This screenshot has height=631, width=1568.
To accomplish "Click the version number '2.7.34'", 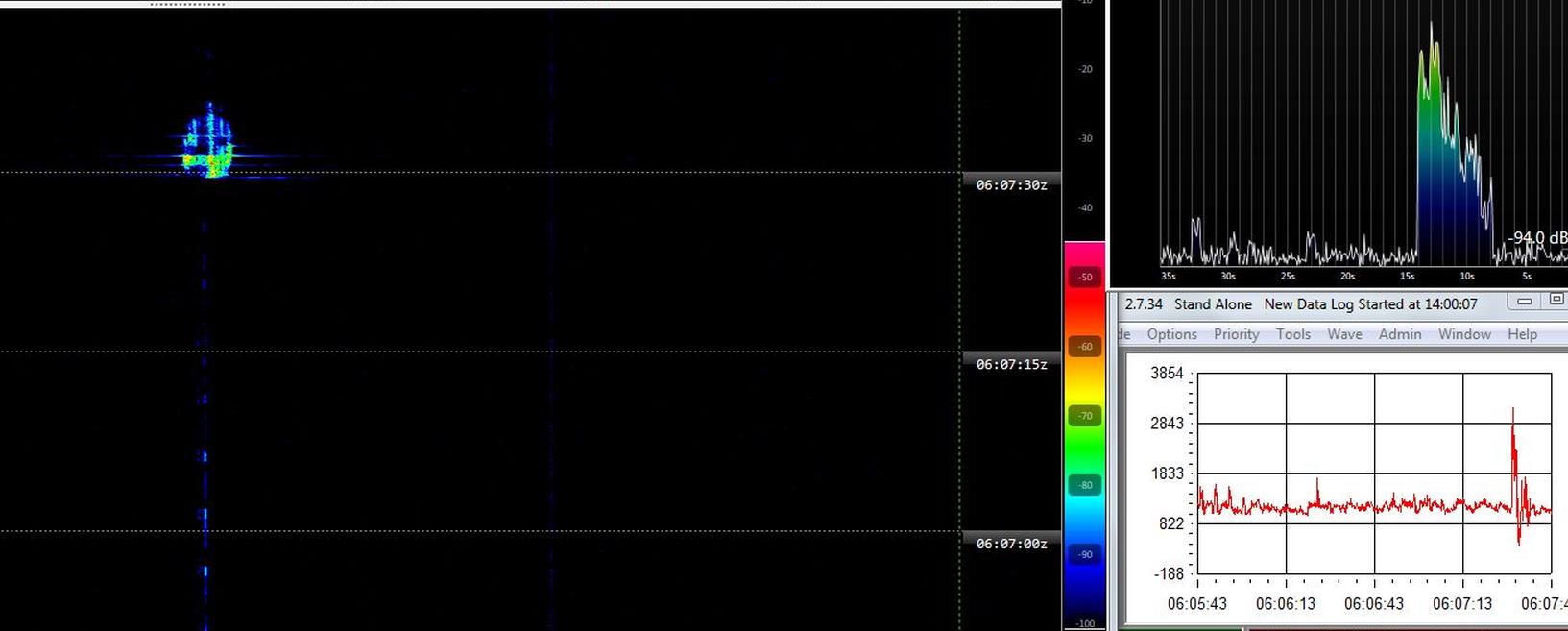I will click(1144, 303).
